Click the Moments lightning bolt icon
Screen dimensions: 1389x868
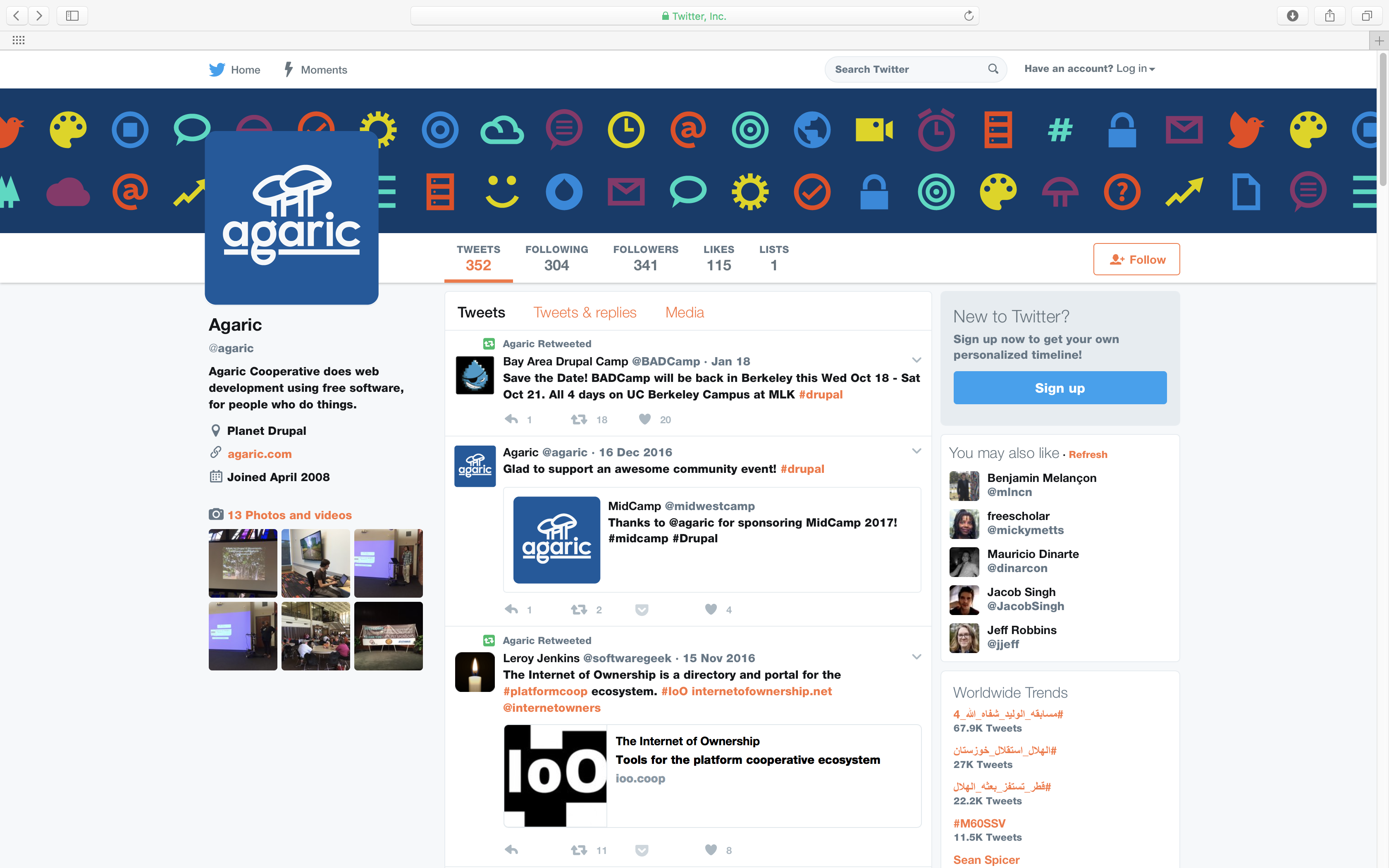coord(289,69)
